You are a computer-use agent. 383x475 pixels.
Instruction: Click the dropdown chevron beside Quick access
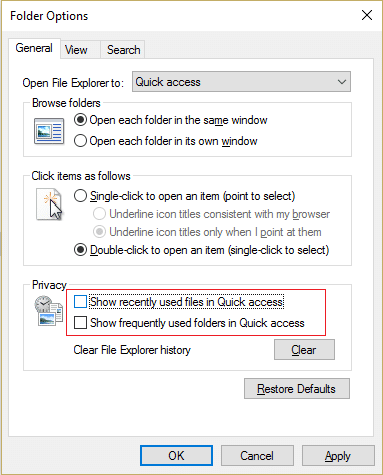point(342,82)
